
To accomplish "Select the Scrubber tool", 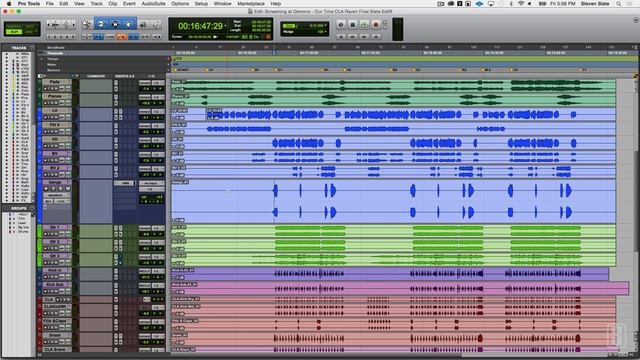I will coord(143,25).
